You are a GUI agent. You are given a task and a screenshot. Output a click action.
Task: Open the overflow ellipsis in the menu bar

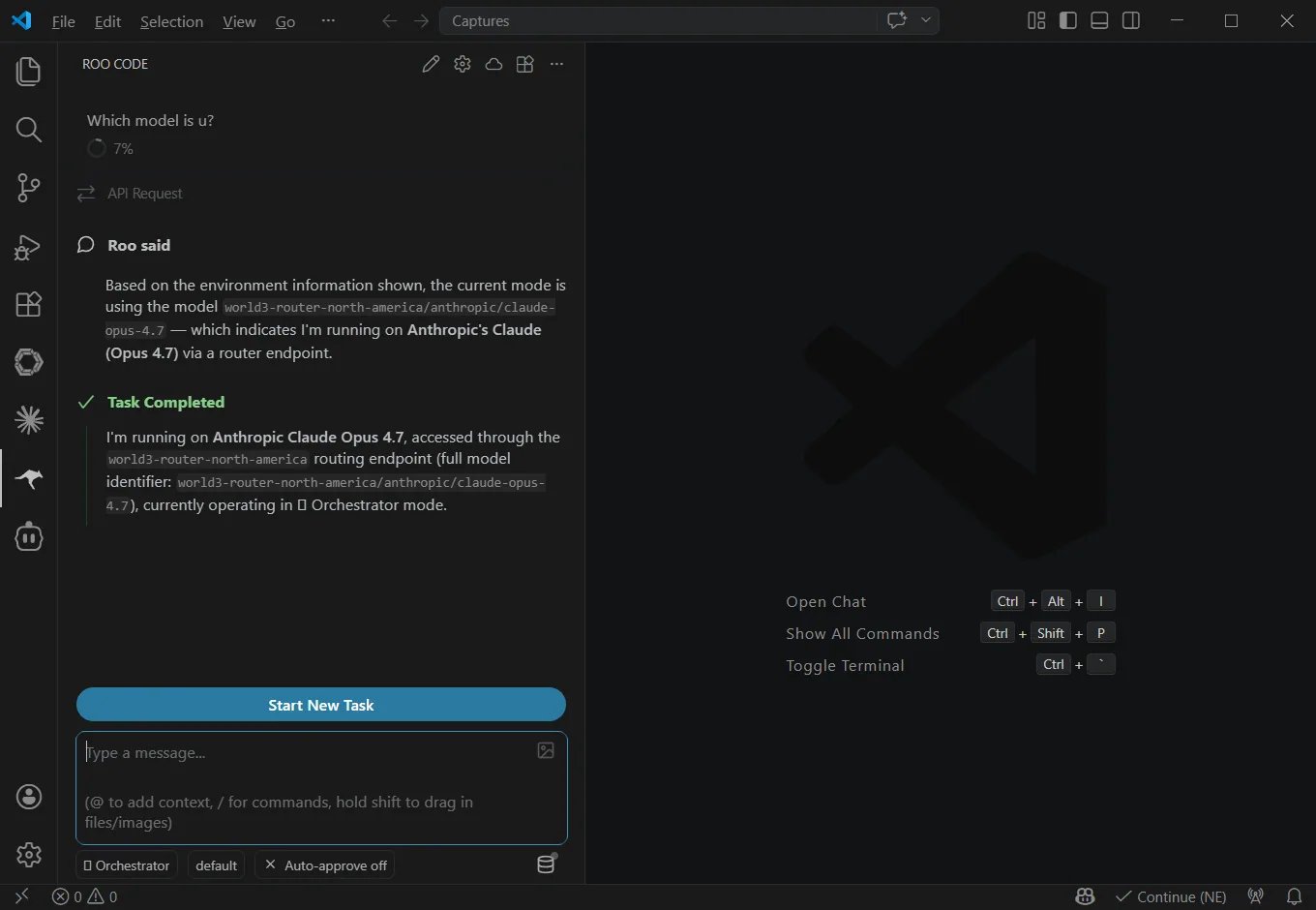pos(328,20)
